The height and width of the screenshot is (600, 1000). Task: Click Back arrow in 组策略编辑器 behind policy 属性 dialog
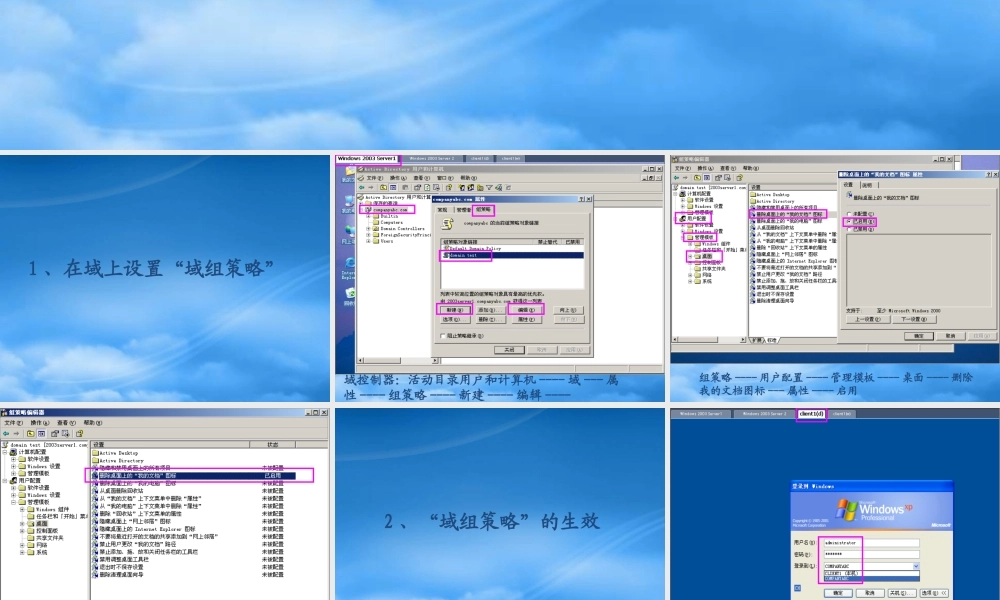point(677,178)
